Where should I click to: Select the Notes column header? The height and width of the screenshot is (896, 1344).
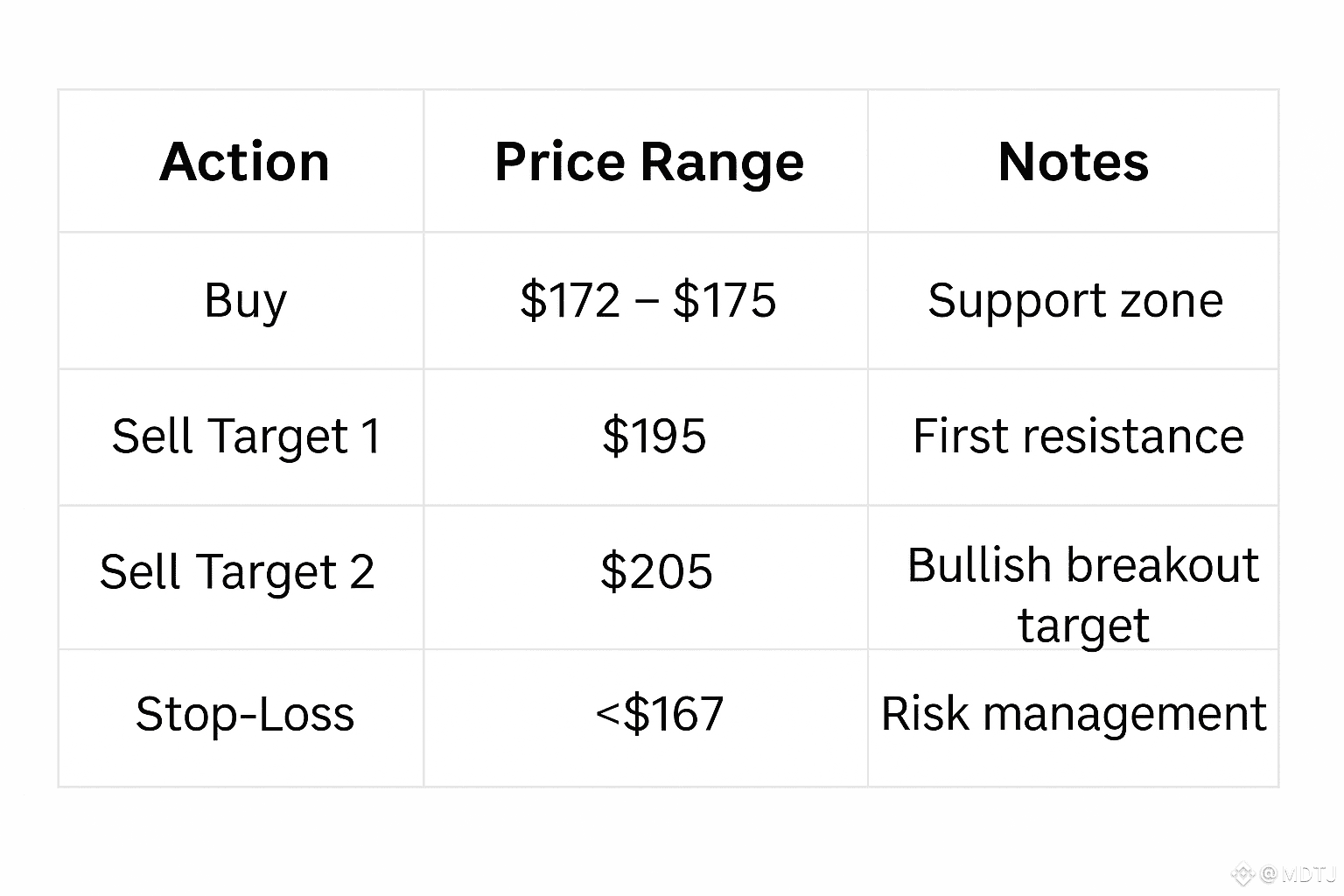tap(1073, 162)
